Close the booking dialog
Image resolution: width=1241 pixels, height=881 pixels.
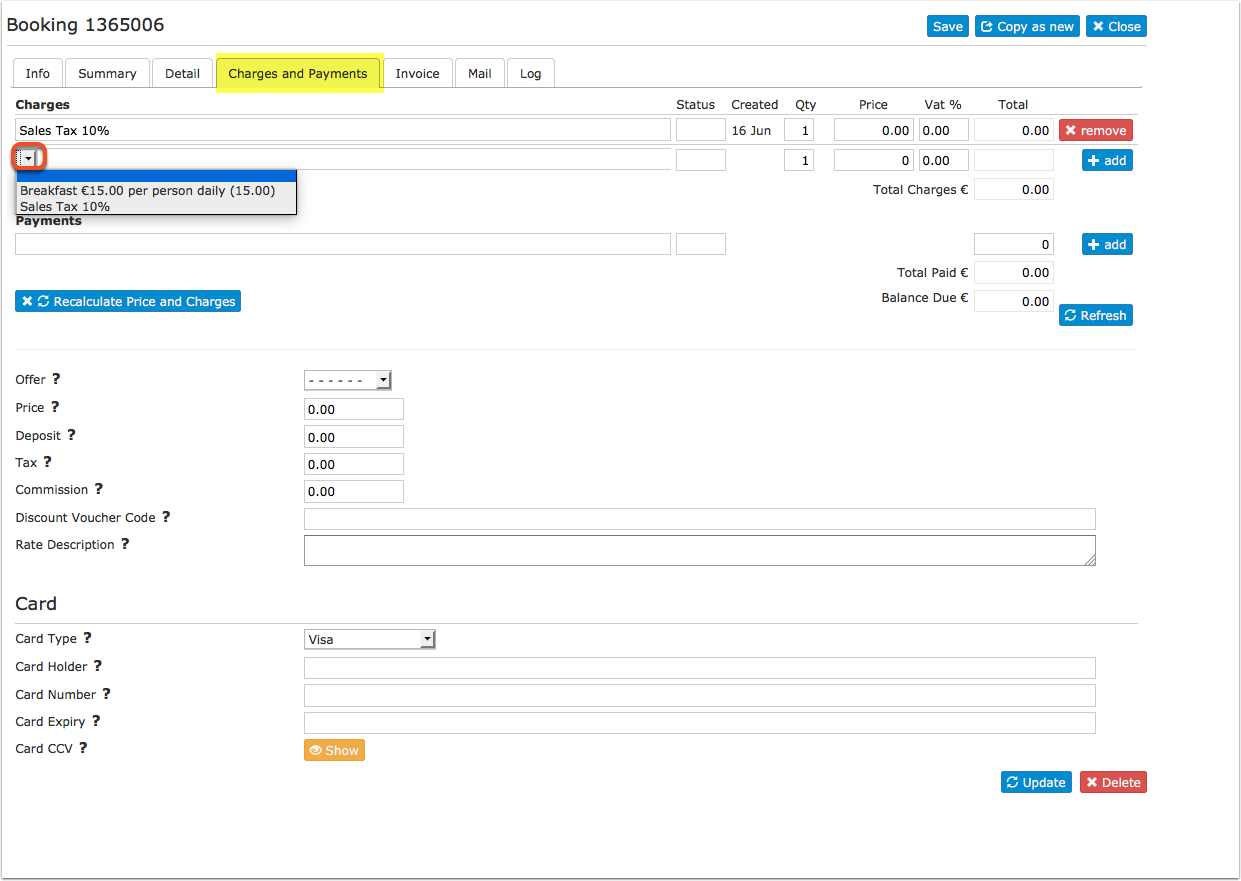point(1116,27)
